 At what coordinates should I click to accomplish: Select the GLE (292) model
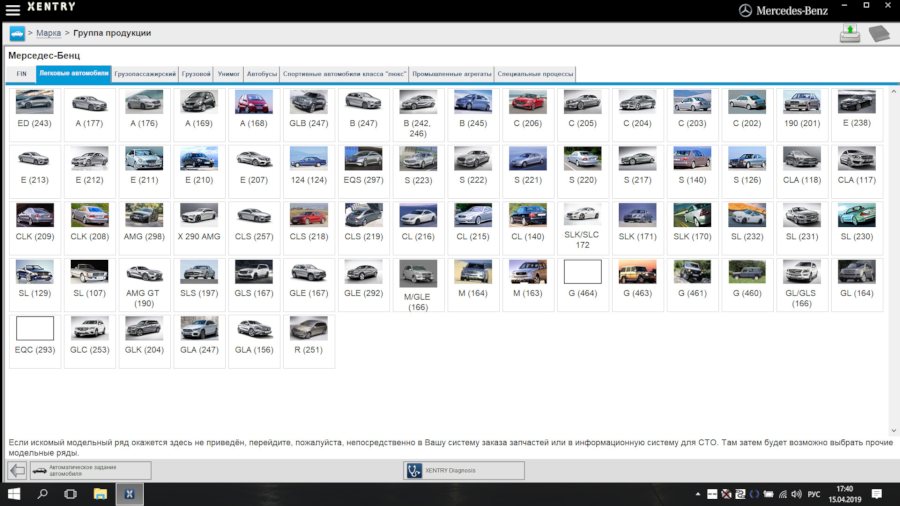(x=363, y=285)
